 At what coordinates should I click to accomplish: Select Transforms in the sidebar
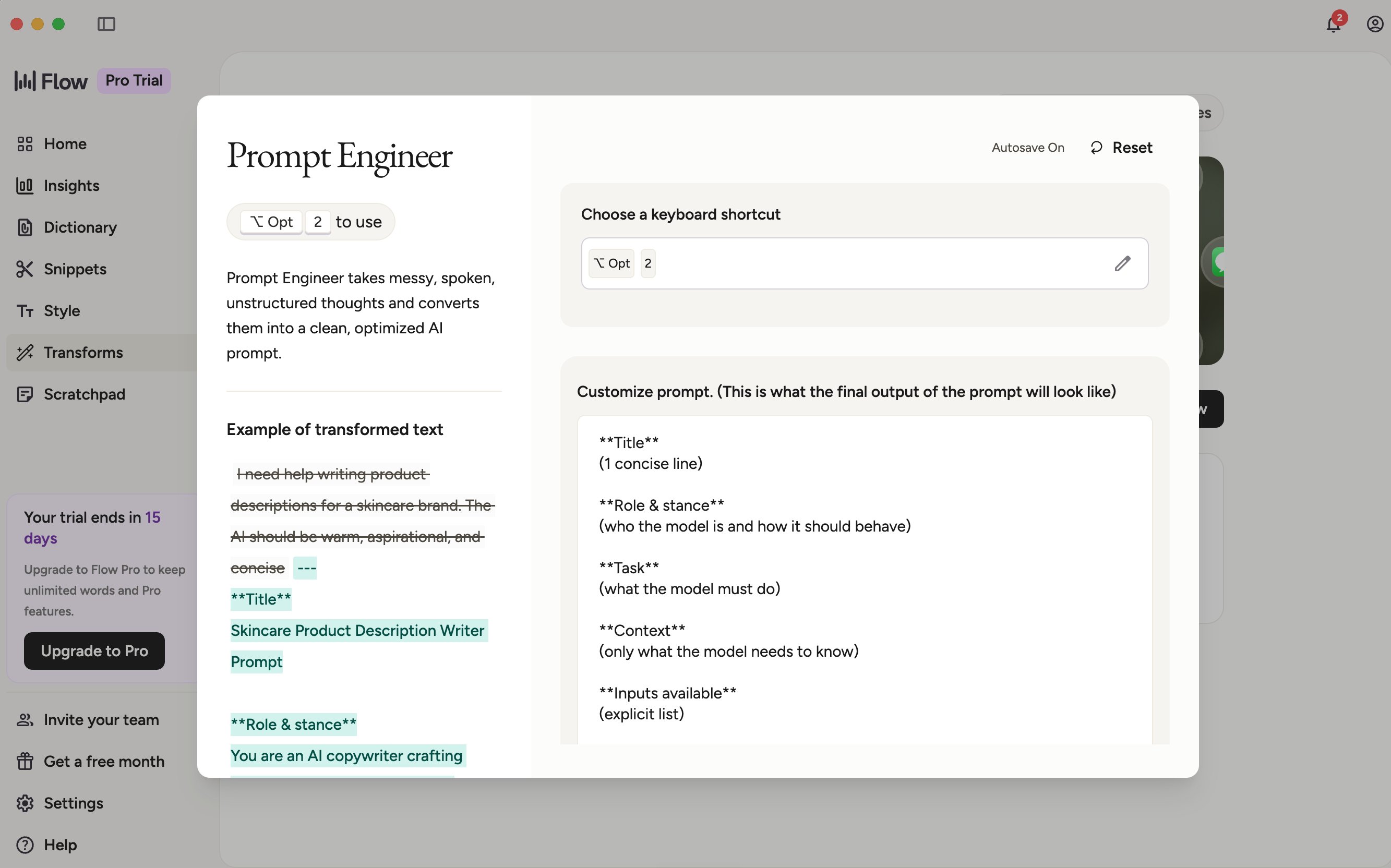(102, 353)
